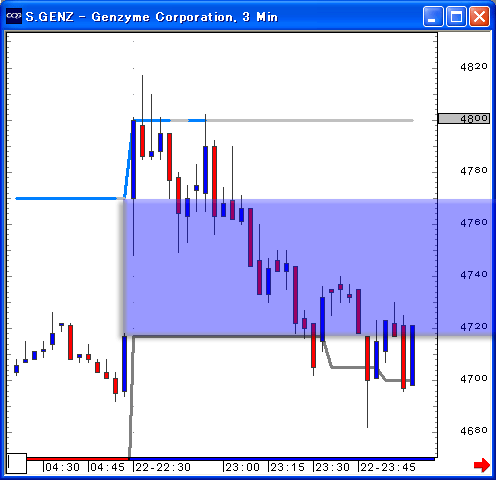The height and width of the screenshot is (480, 496).
Task: Select the gray horizontal line at 4800
Action: click(x=310, y=120)
